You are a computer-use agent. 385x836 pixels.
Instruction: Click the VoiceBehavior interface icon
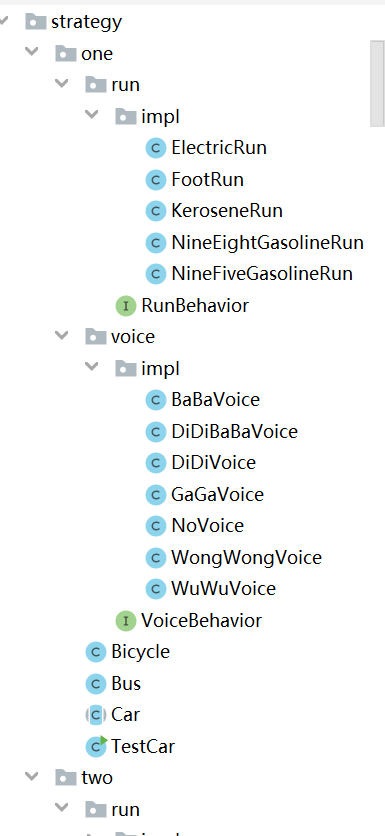126,620
